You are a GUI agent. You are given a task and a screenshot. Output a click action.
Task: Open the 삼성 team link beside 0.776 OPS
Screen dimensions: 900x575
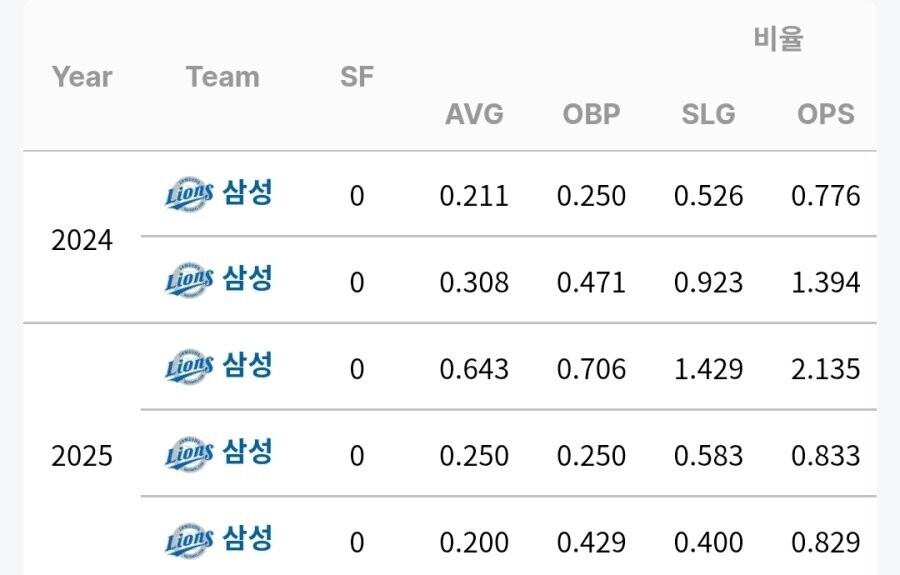[x=247, y=193]
